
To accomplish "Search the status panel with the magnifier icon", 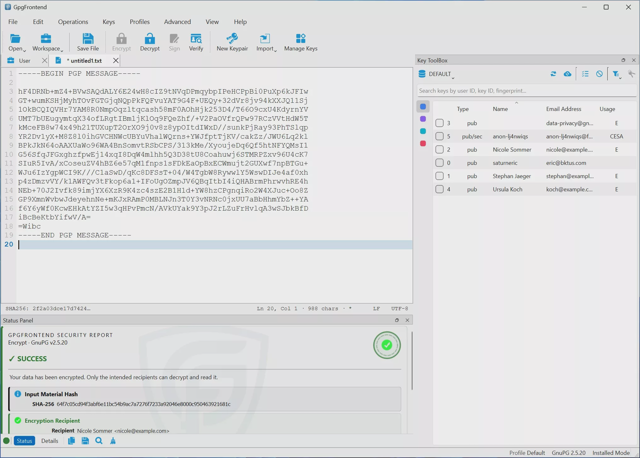I will [x=99, y=441].
